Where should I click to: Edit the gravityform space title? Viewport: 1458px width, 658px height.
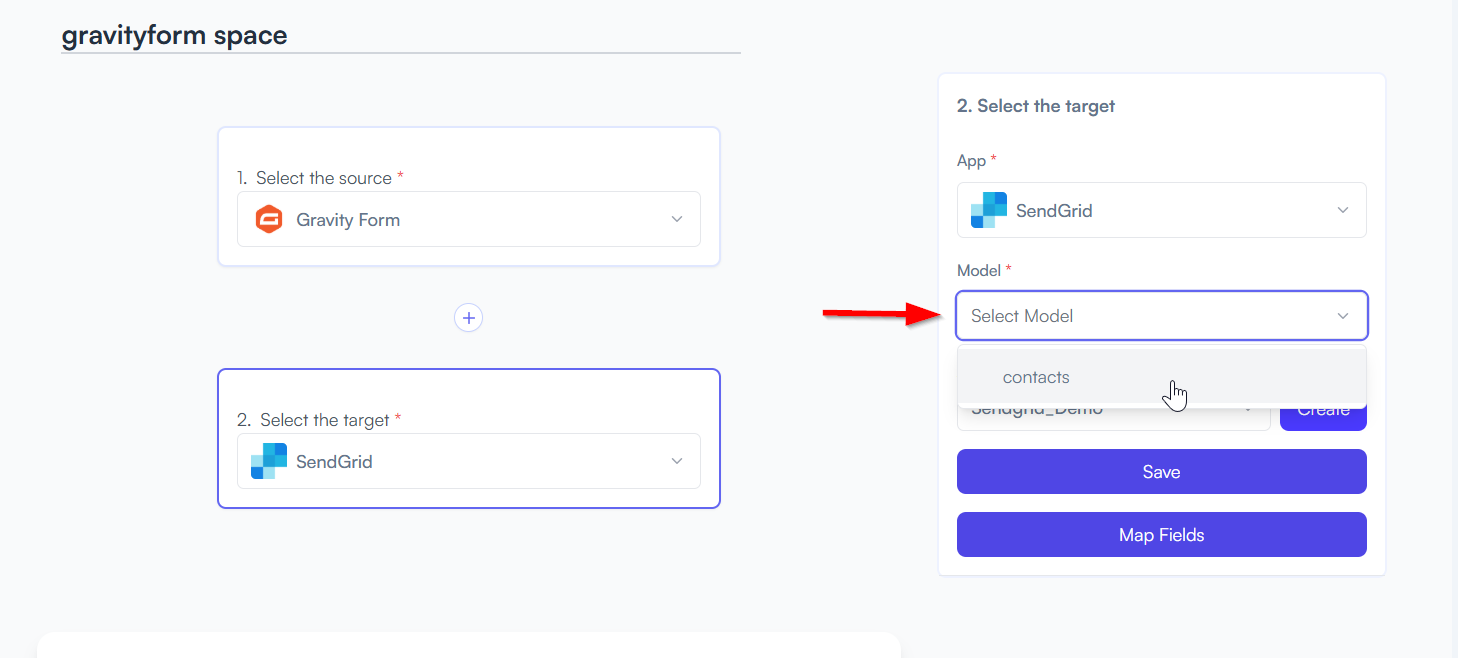tap(174, 36)
